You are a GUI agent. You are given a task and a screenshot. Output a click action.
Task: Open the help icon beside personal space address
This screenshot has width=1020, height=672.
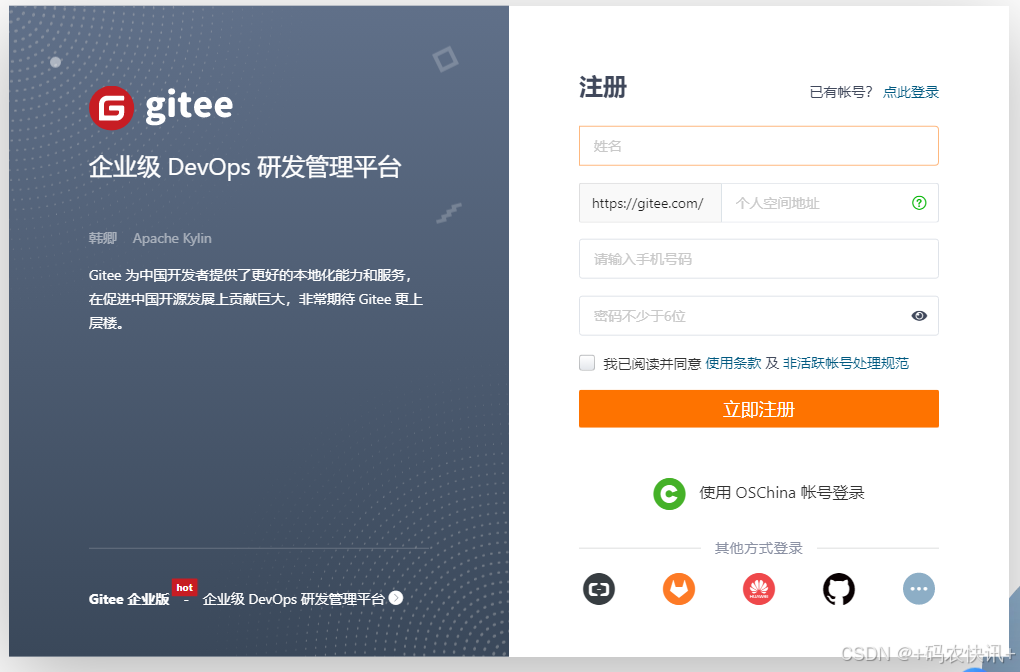pos(919,203)
